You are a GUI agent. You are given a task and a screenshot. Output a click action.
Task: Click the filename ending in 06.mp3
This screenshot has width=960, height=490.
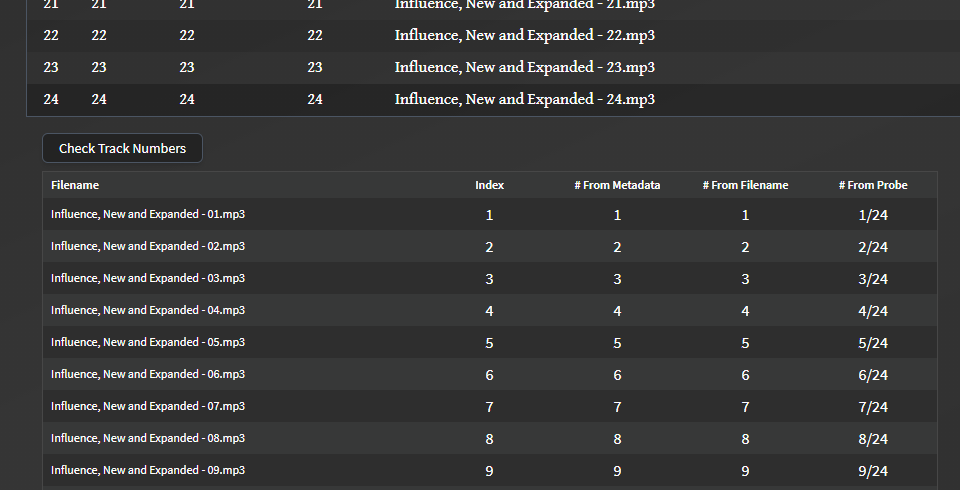coord(148,374)
